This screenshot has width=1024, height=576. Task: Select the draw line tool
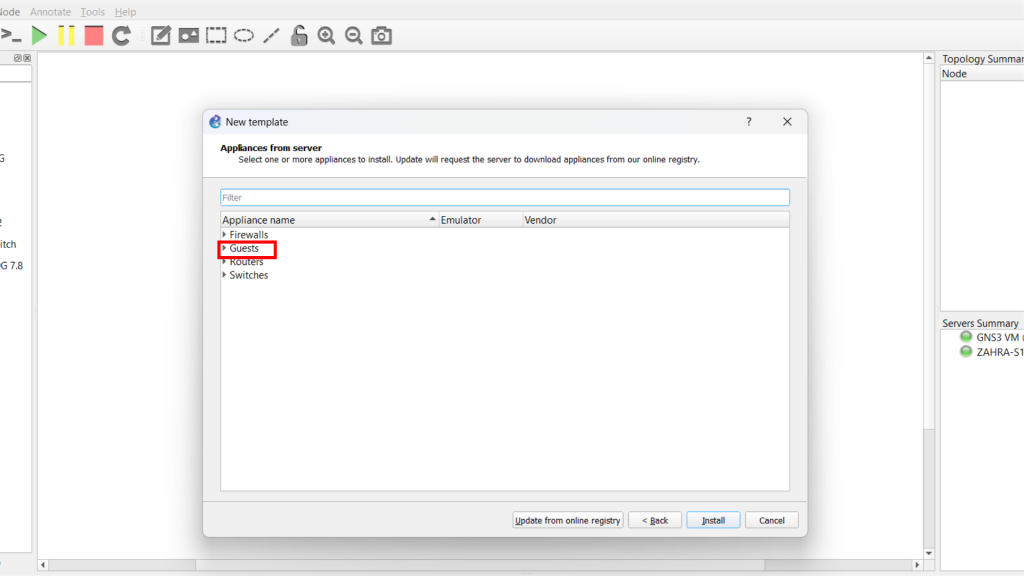click(271, 36)
